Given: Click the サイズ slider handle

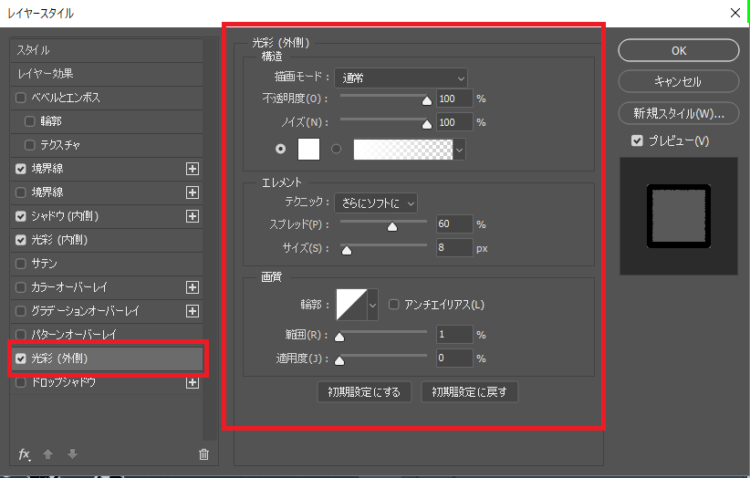Looking at the screenshot, I should point(346,250).
